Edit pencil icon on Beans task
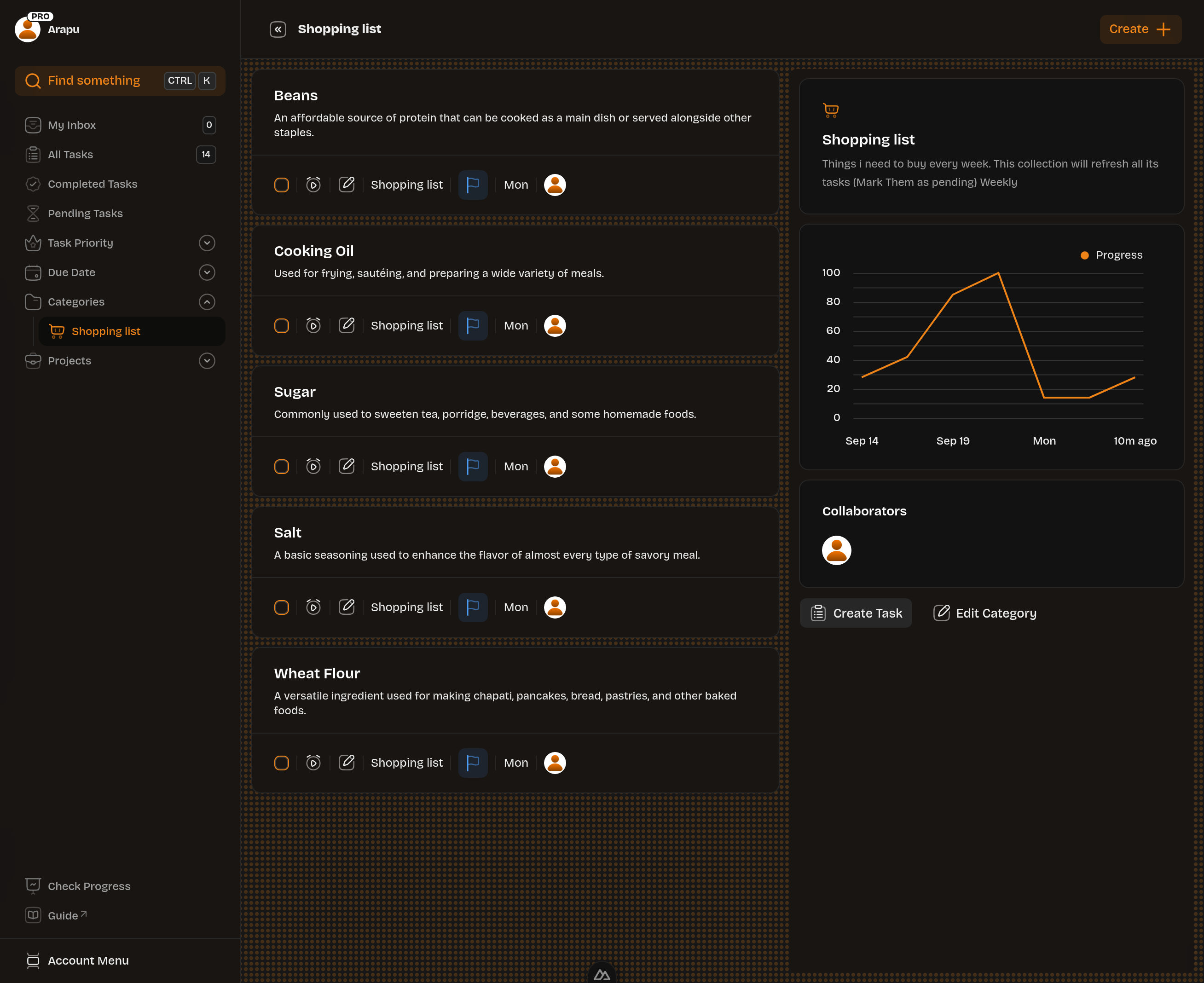 347,185
